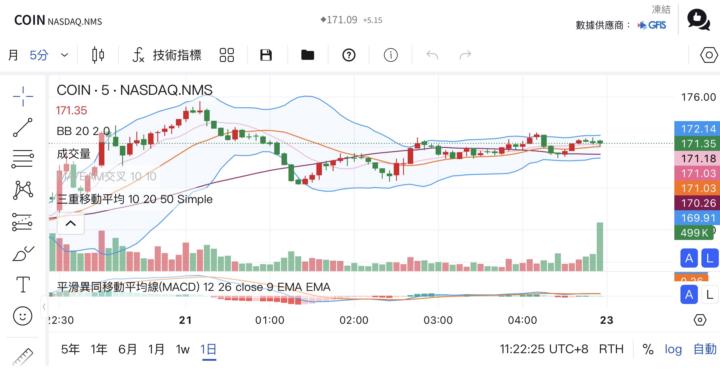
Task: Click the 172.14 blue price label
Action: tap(697, 129)
